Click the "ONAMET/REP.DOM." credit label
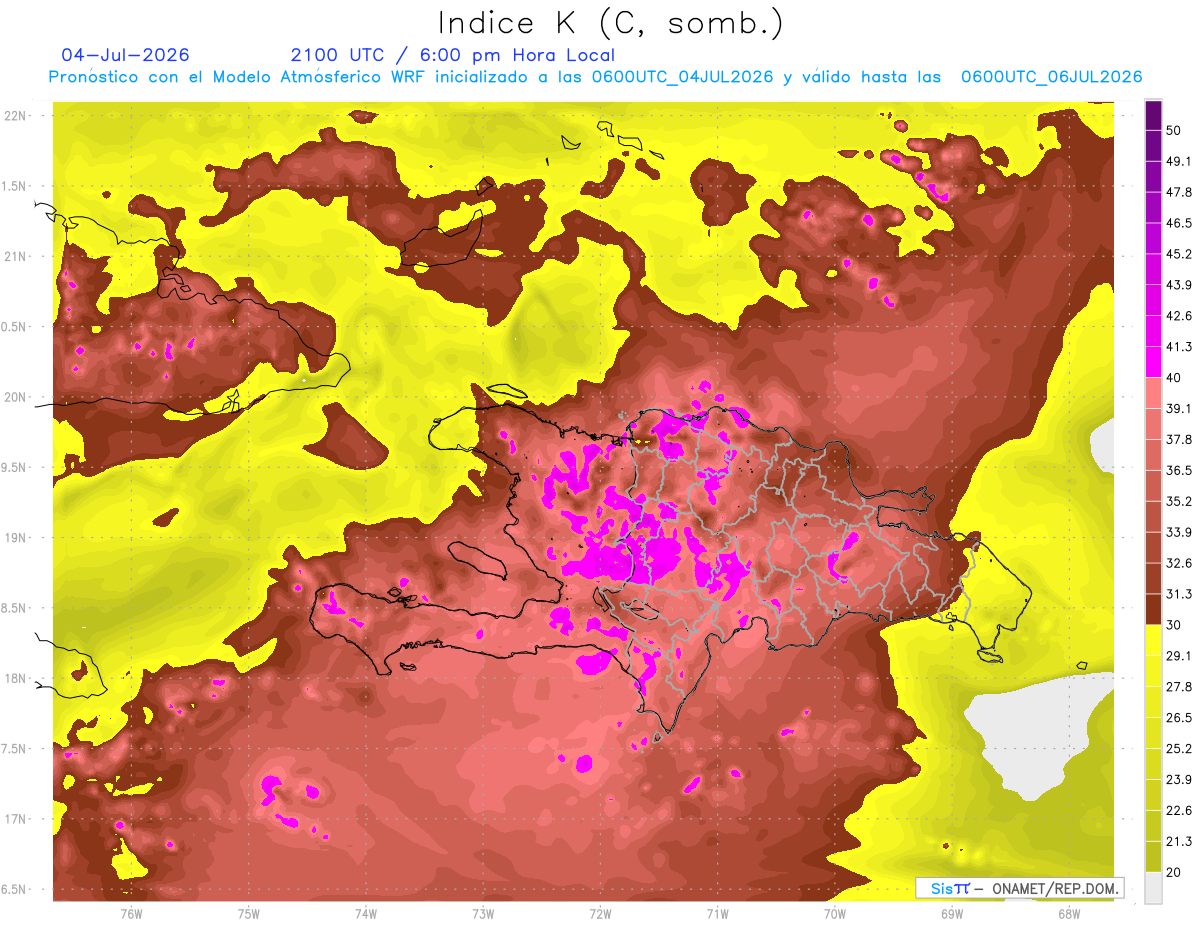Screen dimensions: 1200x927 coord(1056,888)
